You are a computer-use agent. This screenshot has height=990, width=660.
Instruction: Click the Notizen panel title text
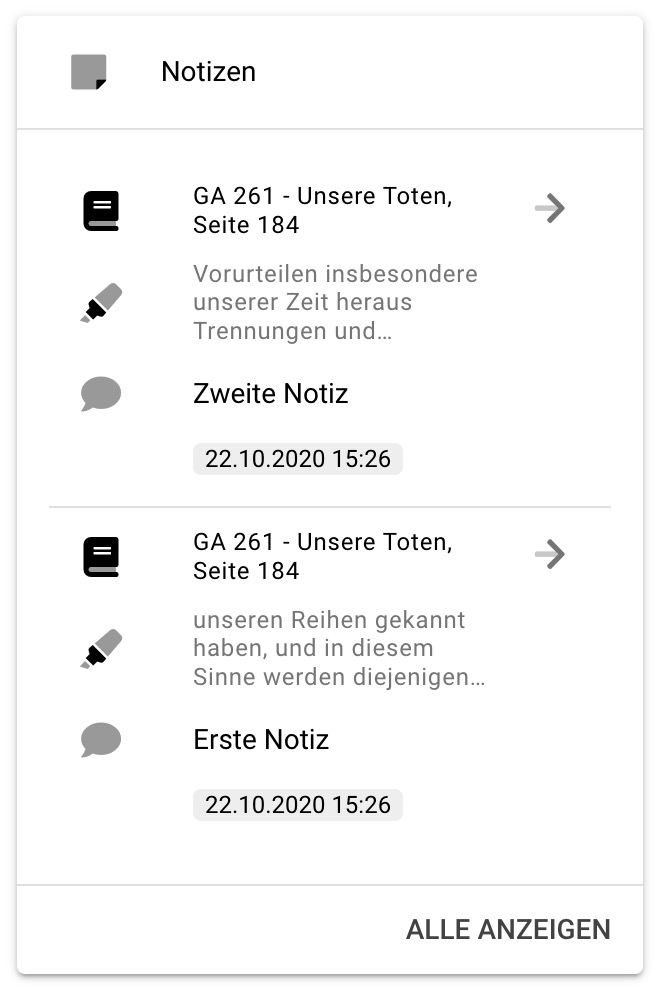pos(208,71)
